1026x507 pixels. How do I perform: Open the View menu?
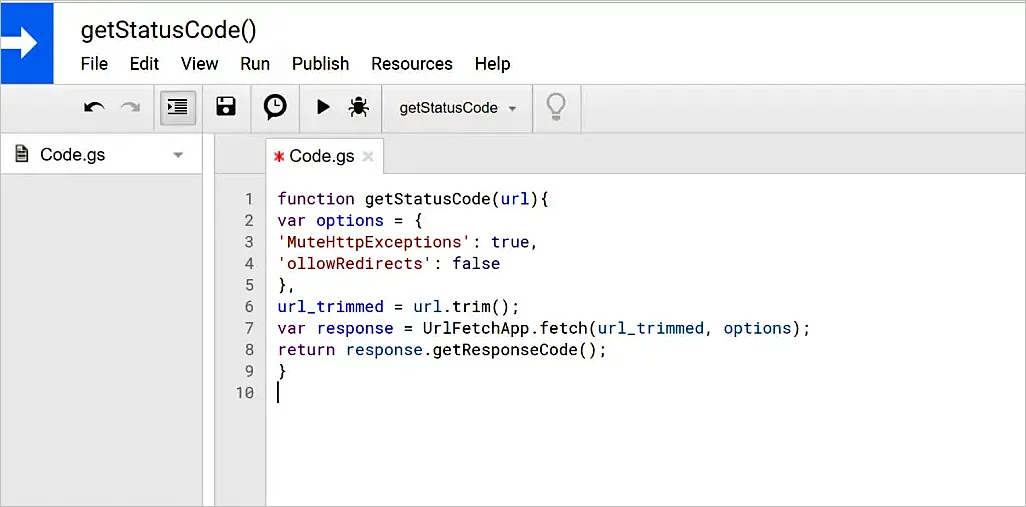[x=200, y=63]
